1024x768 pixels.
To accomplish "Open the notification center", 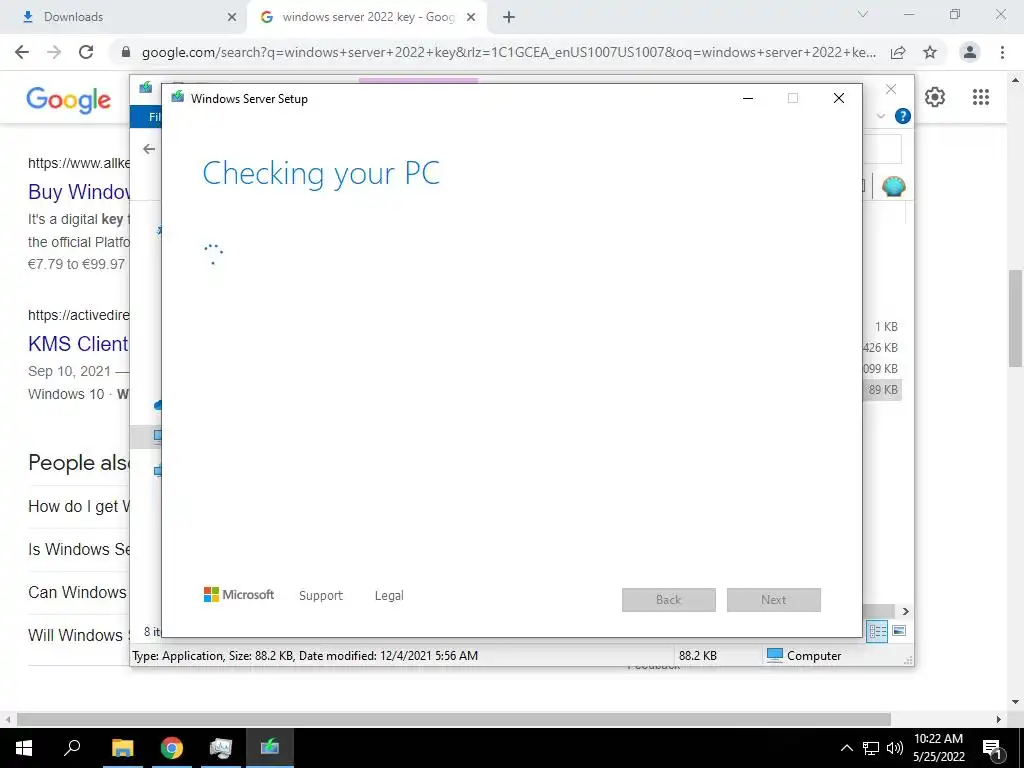I will 993,749.
